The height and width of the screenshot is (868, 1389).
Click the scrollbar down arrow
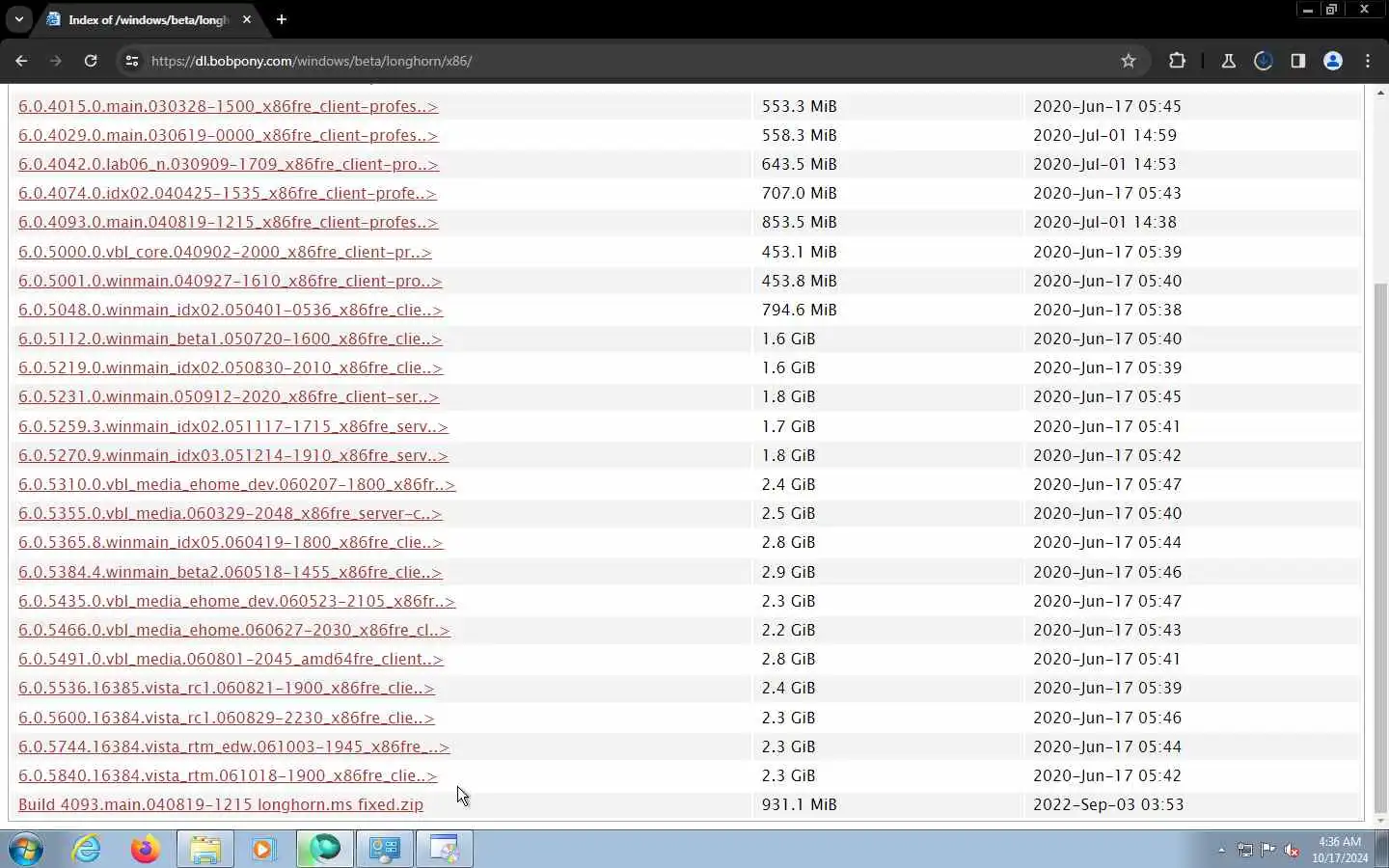[1380, 821]
